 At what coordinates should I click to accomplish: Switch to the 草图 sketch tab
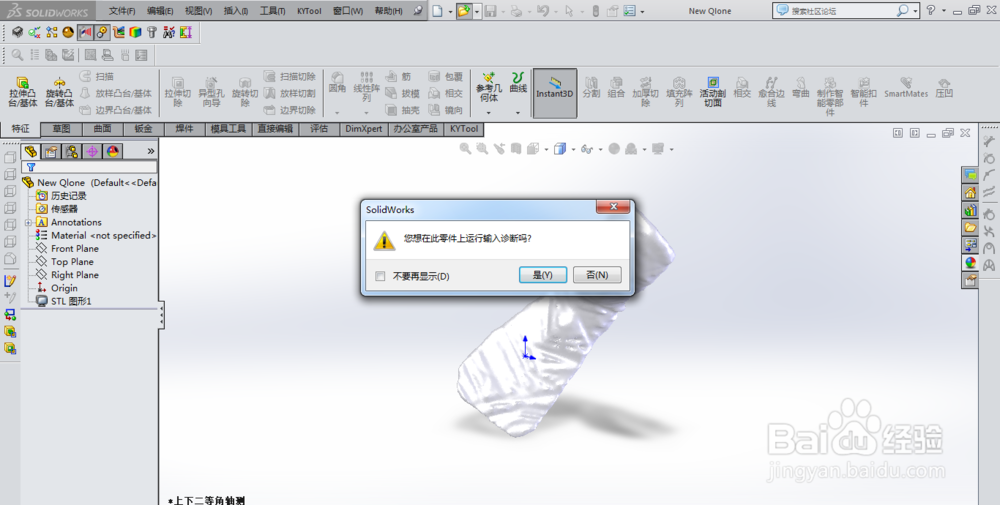point(61,129)
